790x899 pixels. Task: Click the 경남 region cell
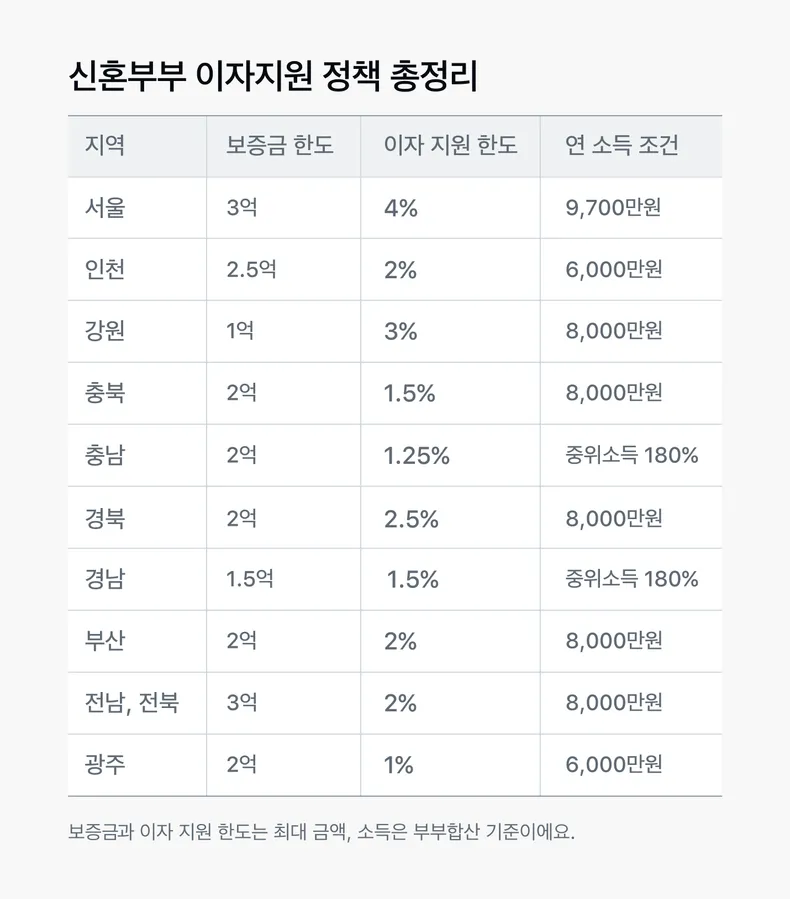[x=137, y=579]
